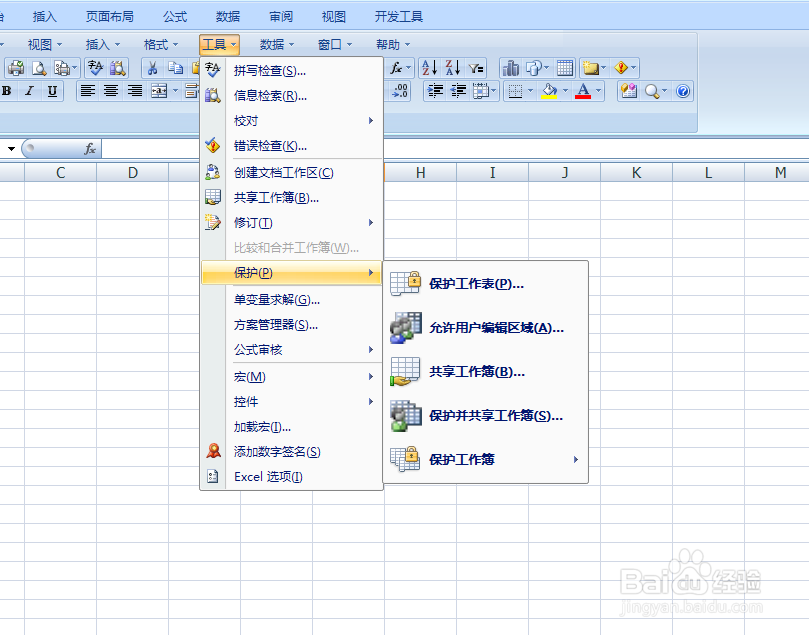Apply red font color A

583,91
